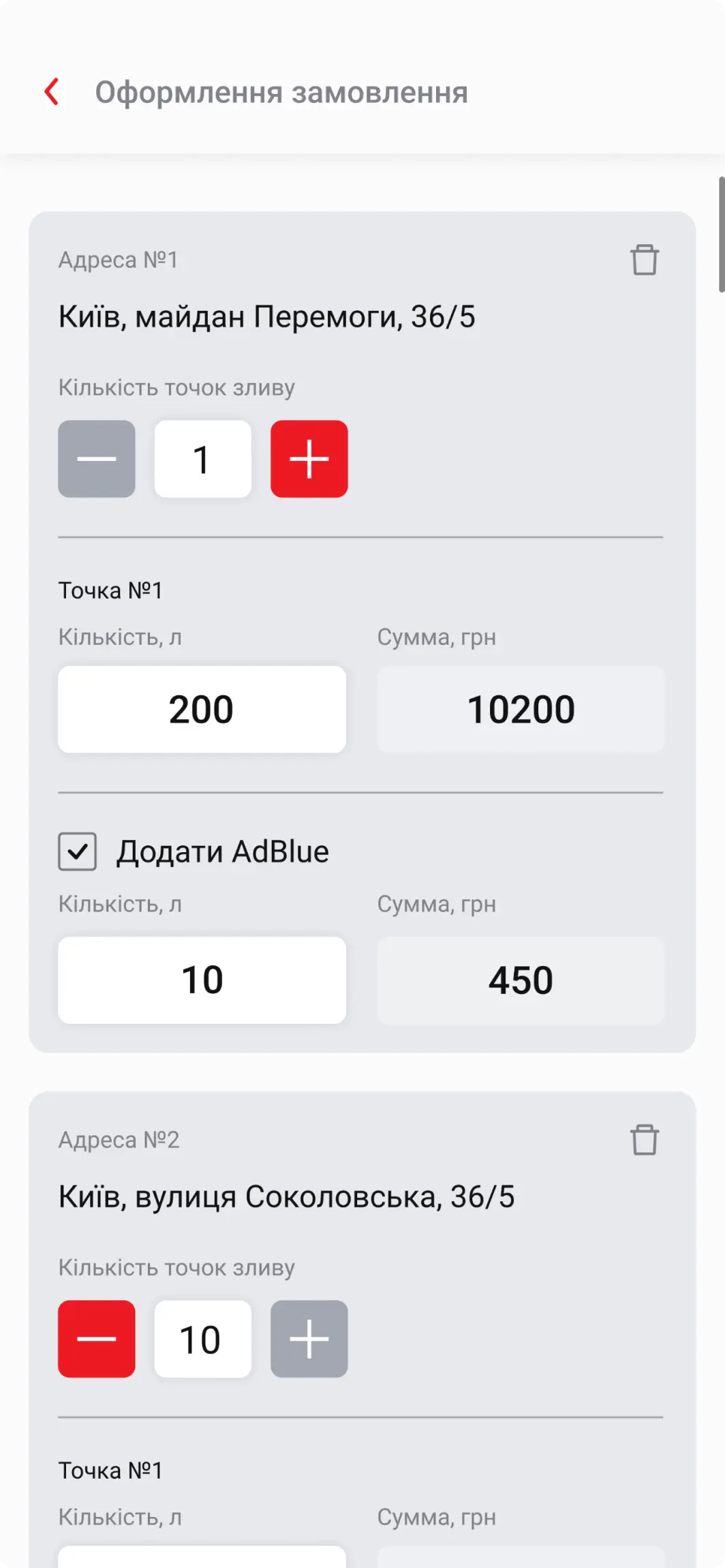Click the Додати AdBlue label
This screenshot has height=1568, width=725.
[222, 851]
